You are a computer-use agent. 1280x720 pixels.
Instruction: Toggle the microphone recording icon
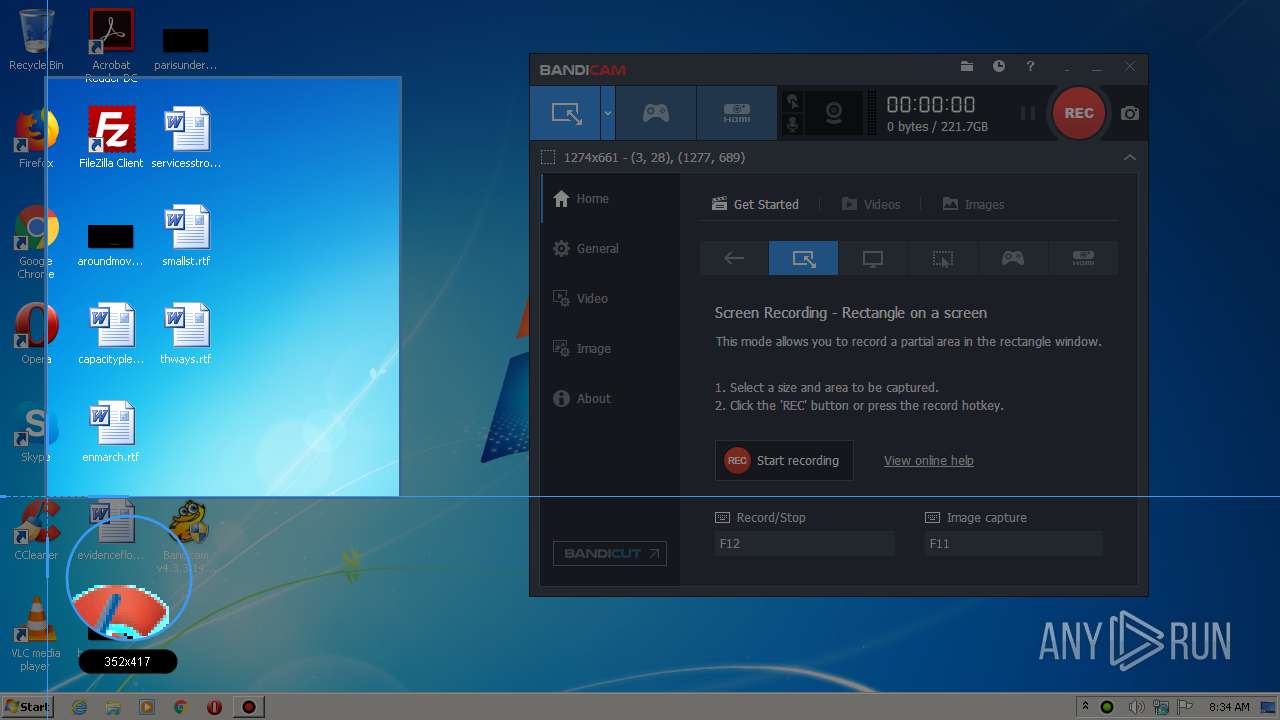[793, 124]
